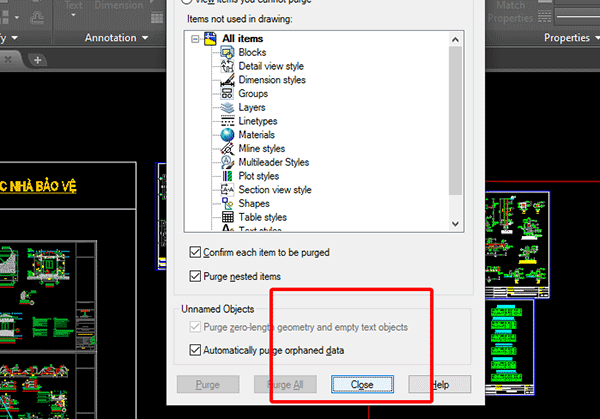The image size is (600, 419).
Task: Click the Purge All button
Action: point(285,384)
